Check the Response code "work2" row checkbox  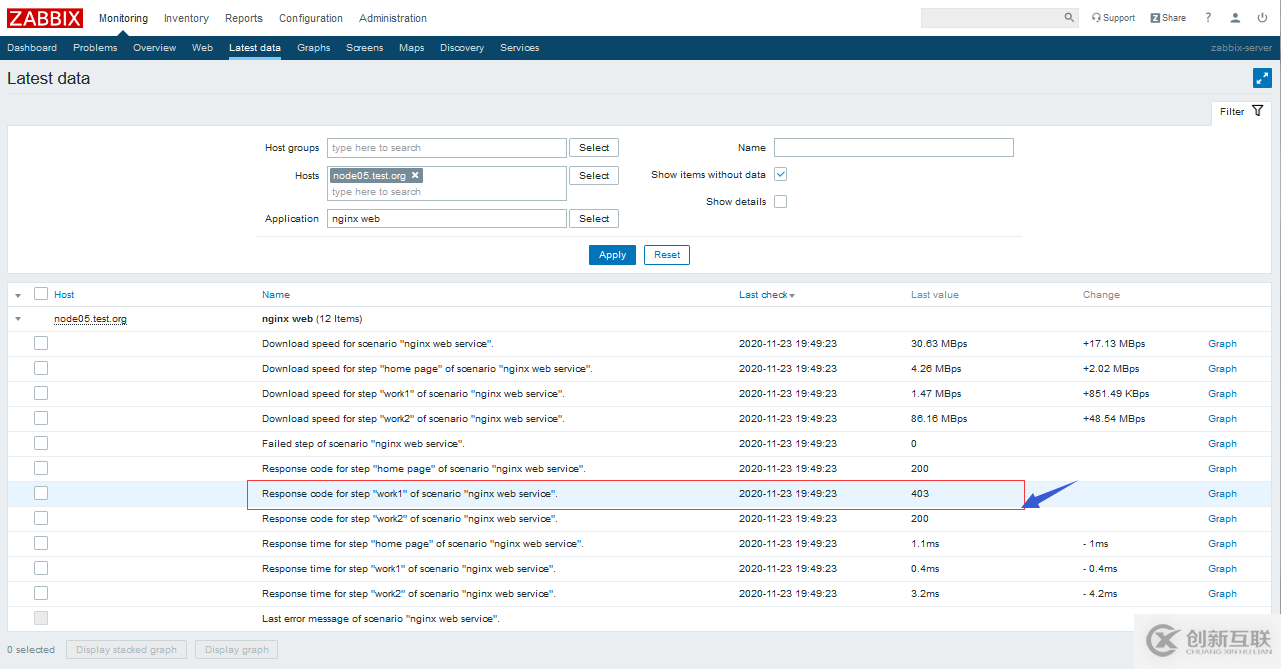(41, 518)
